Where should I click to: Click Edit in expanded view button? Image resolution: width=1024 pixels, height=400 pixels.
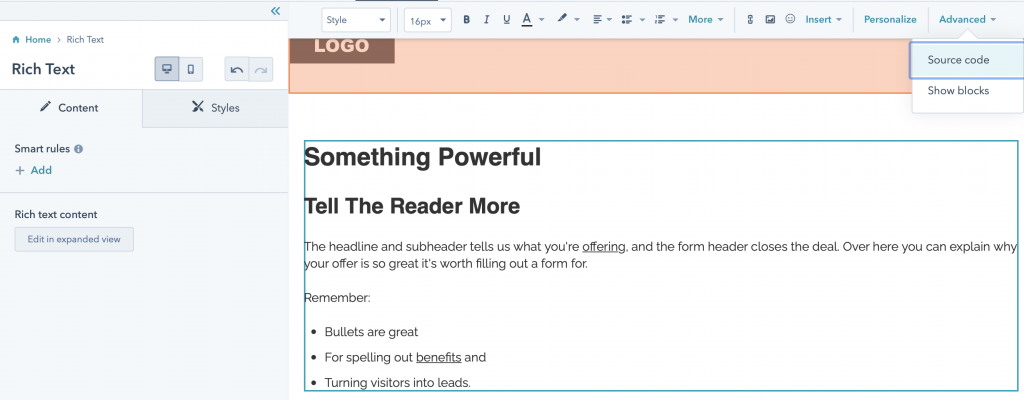(x=74, y=239)
